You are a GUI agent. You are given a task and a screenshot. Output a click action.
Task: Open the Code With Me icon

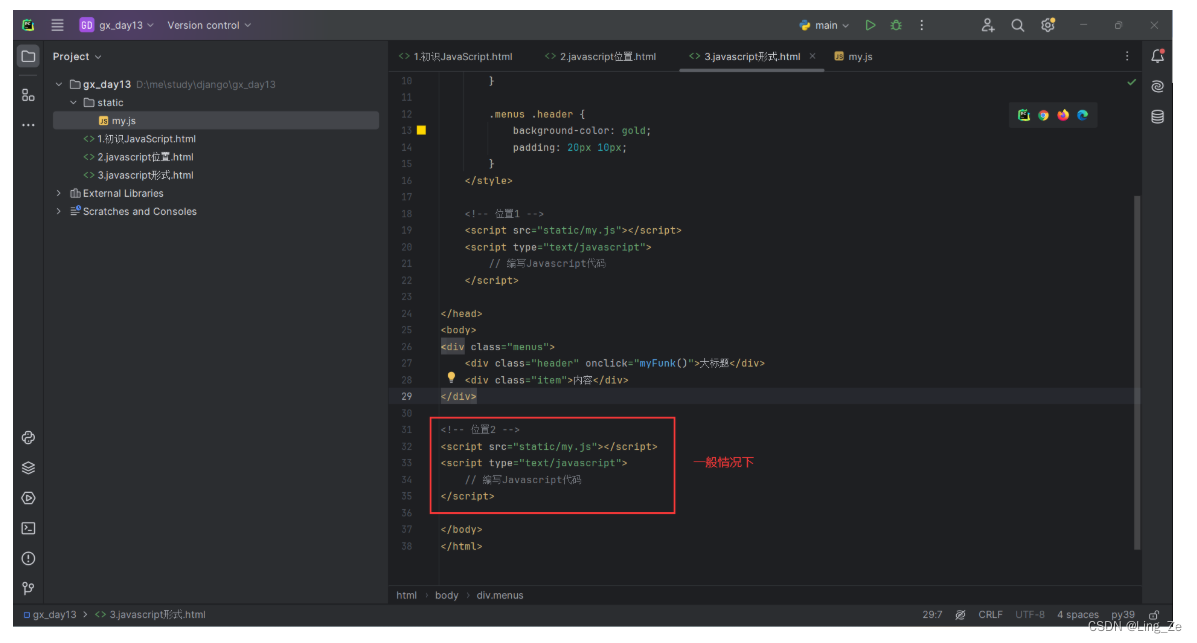(988, 25)
